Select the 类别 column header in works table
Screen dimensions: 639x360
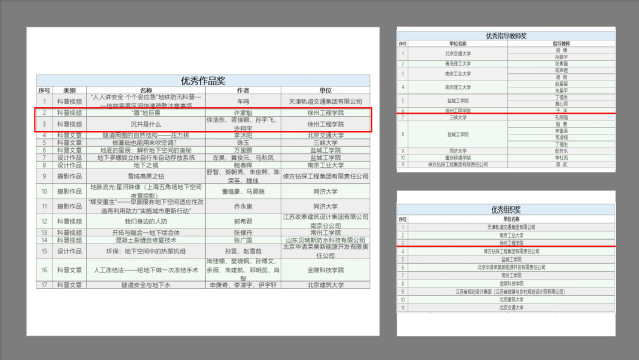pos(69,90)
